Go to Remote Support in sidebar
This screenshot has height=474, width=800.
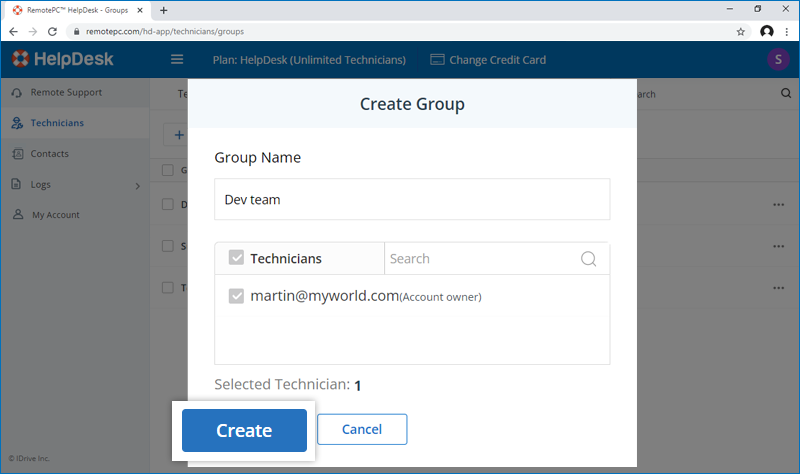pyautogui.click(x=66, y=93)
